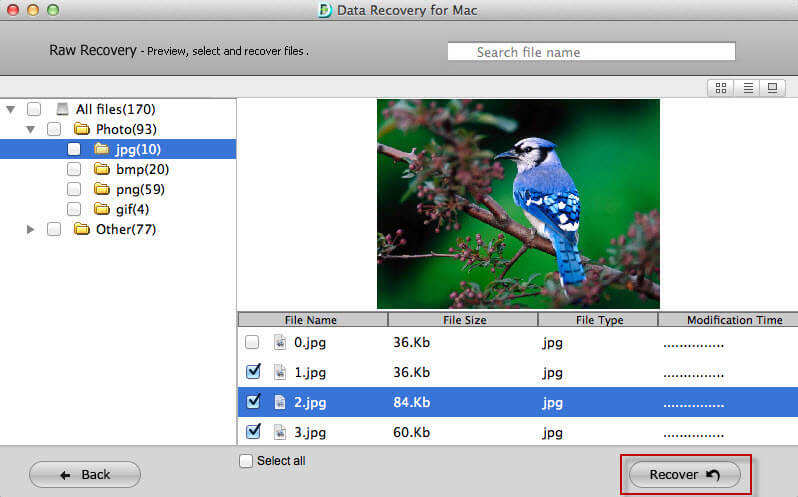This screenshot has height=497, width=798.
Task: Enable the Select all checkbox
Action: [x=246, y=461]
